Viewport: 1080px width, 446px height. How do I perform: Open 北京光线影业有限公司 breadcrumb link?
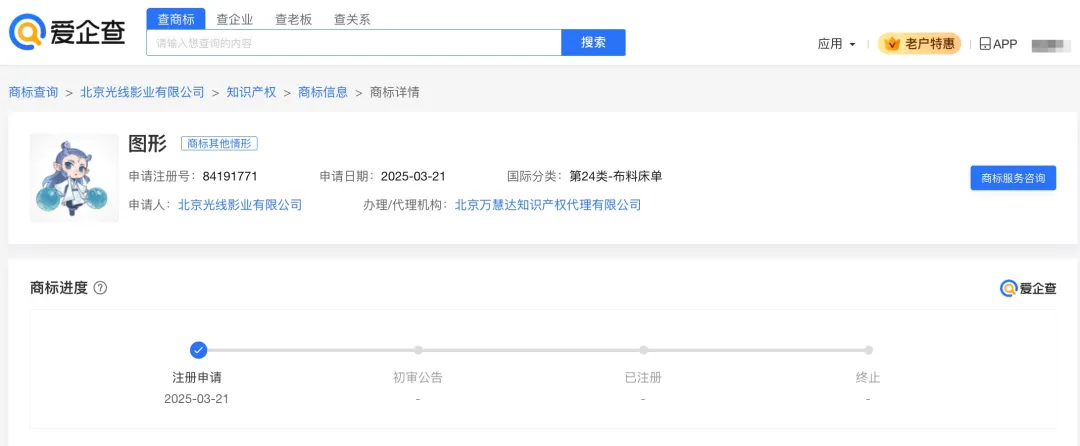143,92
